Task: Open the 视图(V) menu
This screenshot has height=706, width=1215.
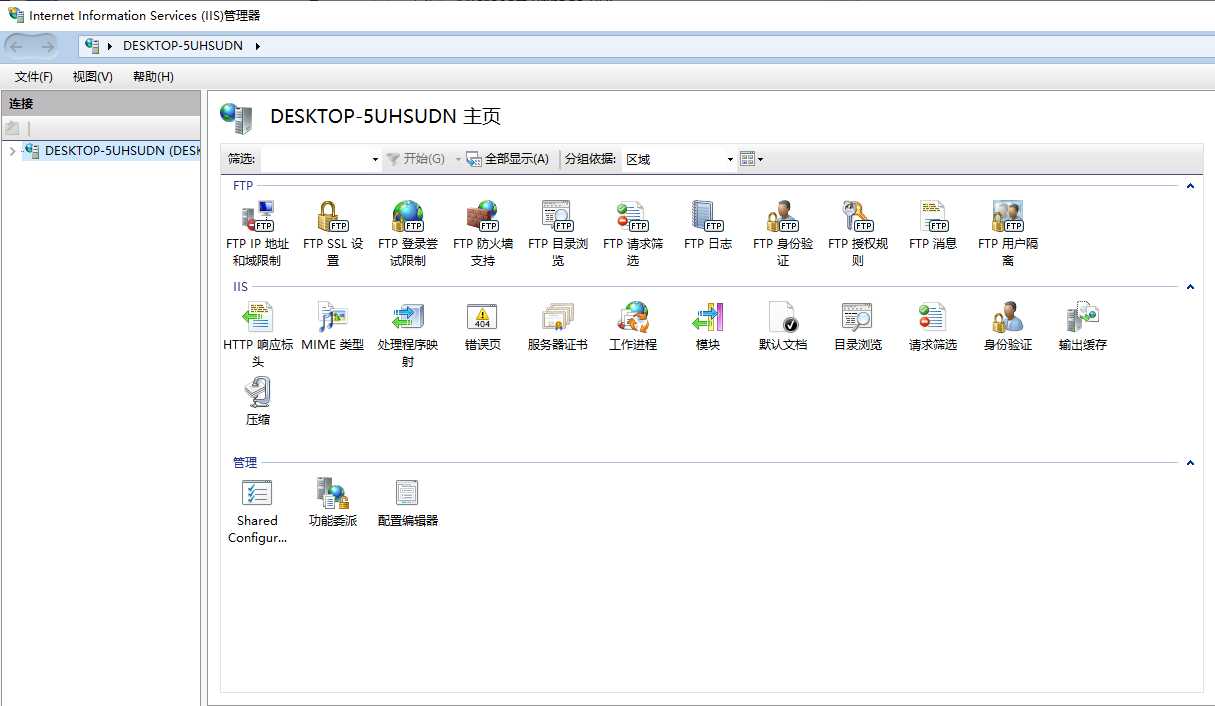Action: click(x=92, y=77)
